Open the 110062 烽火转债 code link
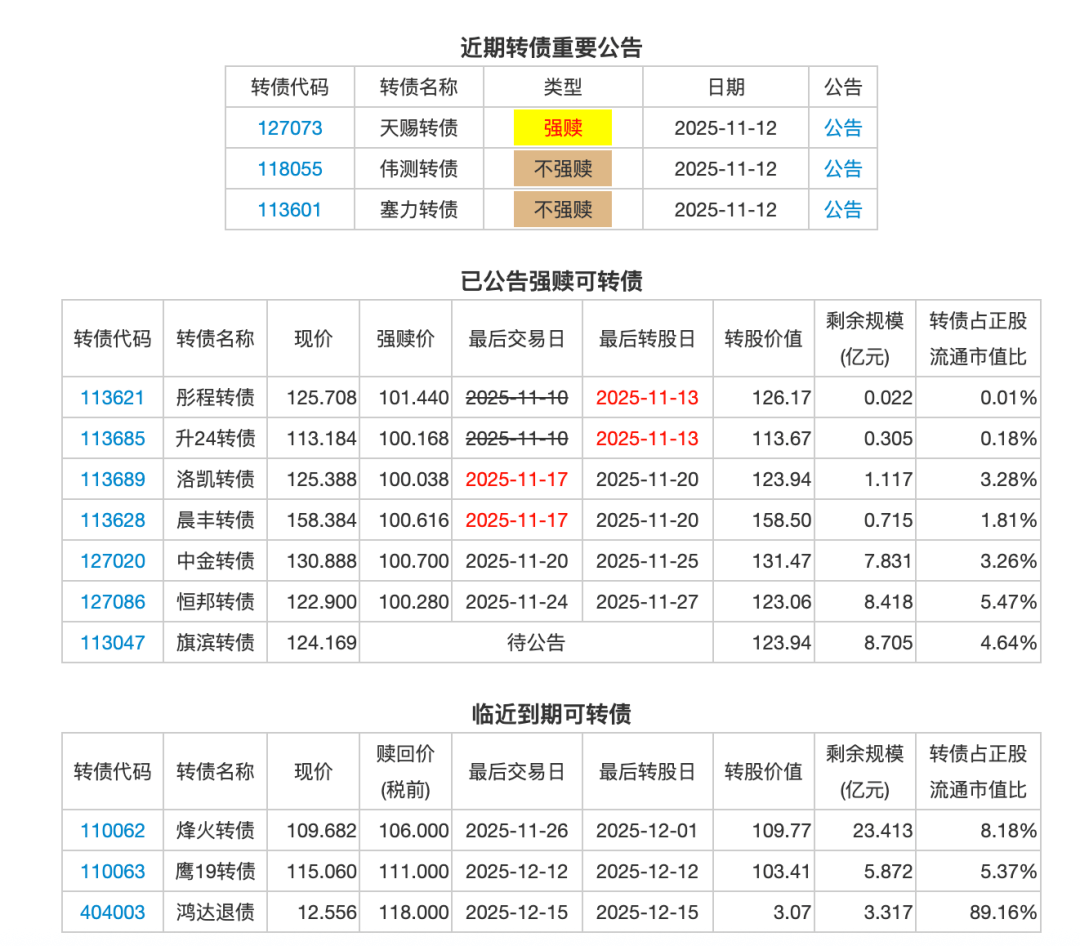This screenshot has width=1080, height=946. 112,831
